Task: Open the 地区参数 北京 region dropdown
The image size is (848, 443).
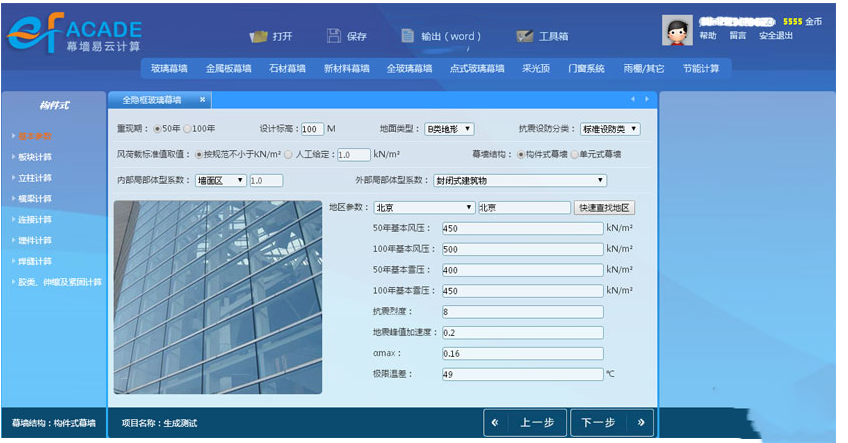Action: (x=425, y=208)
